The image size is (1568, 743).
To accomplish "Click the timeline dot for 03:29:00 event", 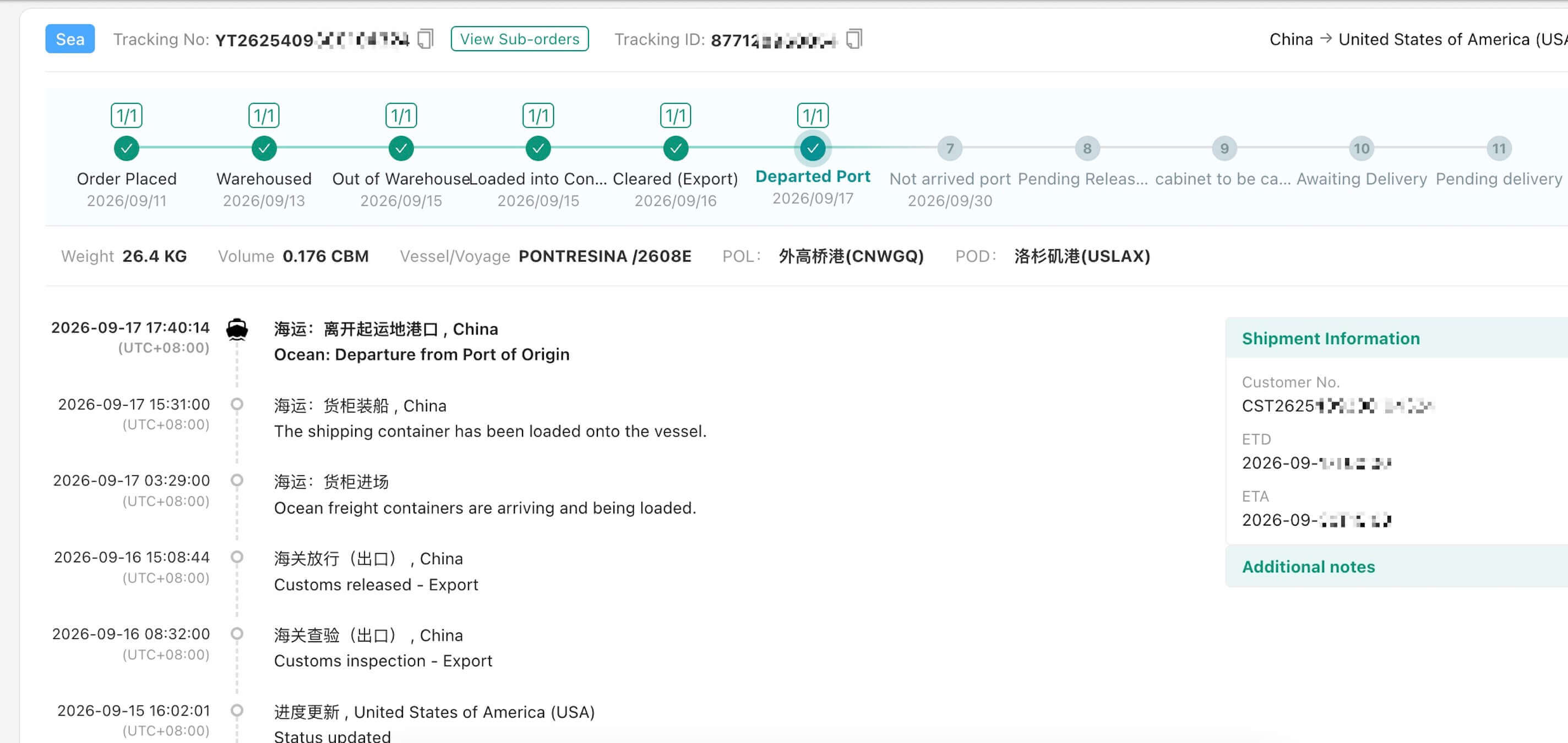I will pos(237,480).
